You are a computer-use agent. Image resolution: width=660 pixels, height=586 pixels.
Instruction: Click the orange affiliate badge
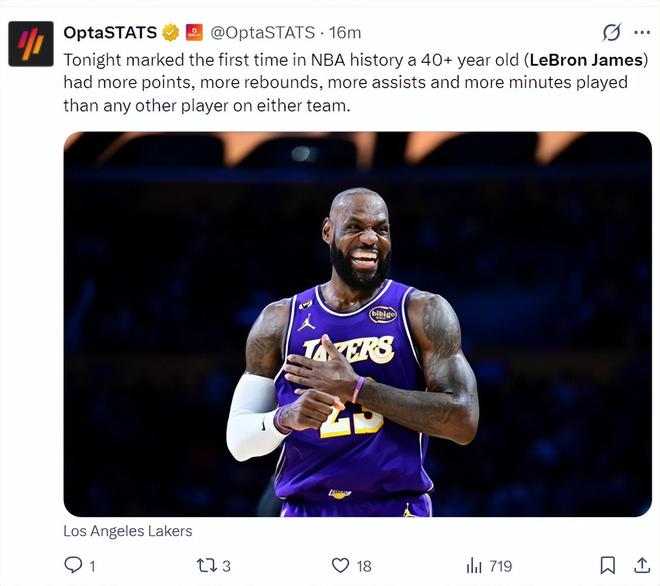[x=194, y=33]
